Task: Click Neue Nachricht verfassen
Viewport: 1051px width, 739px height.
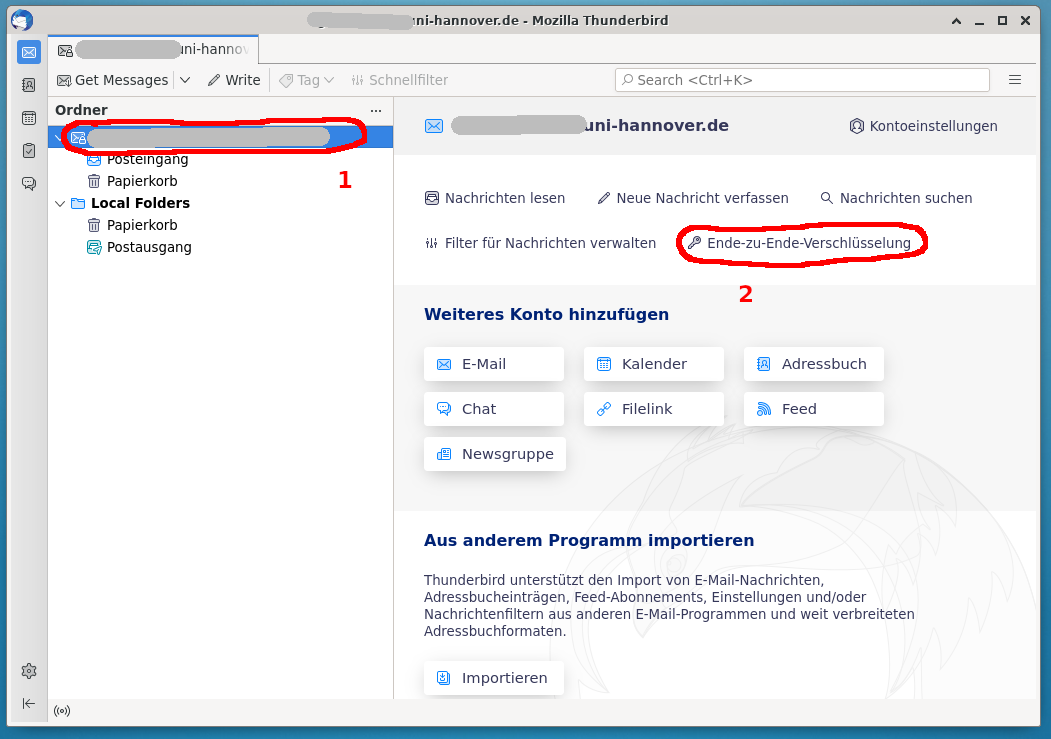Action: pos(693,198)
